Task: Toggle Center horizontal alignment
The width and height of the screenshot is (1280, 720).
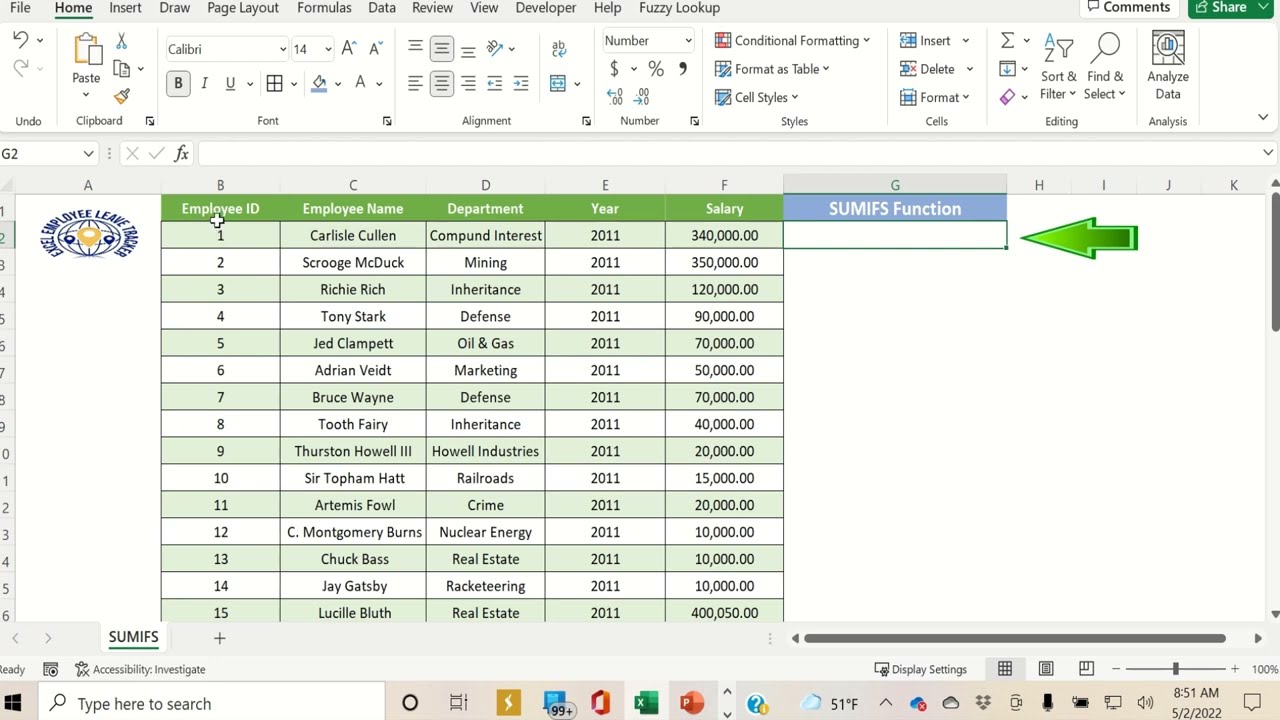Action: tap(441, 84)
